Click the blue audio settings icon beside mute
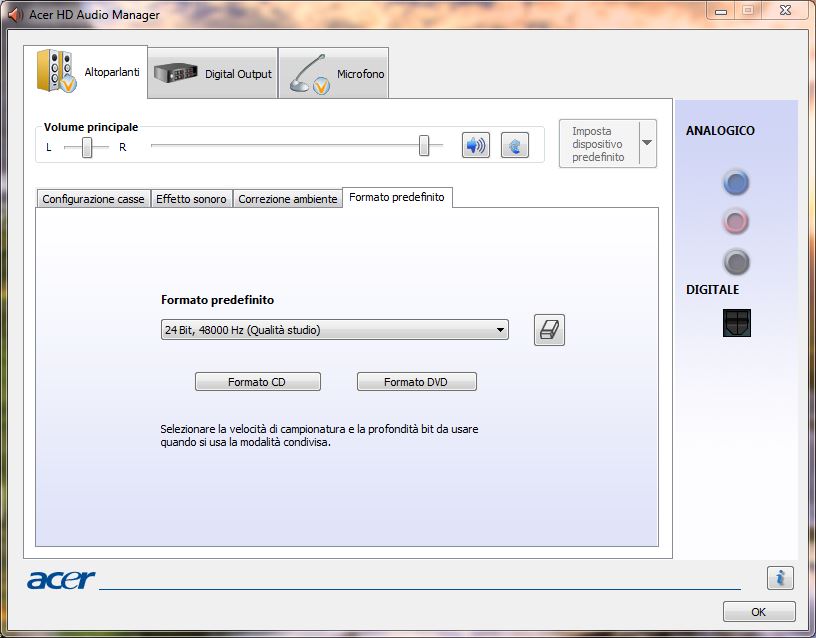The width and height of the screenshot is (816, 638). point(515,145)
